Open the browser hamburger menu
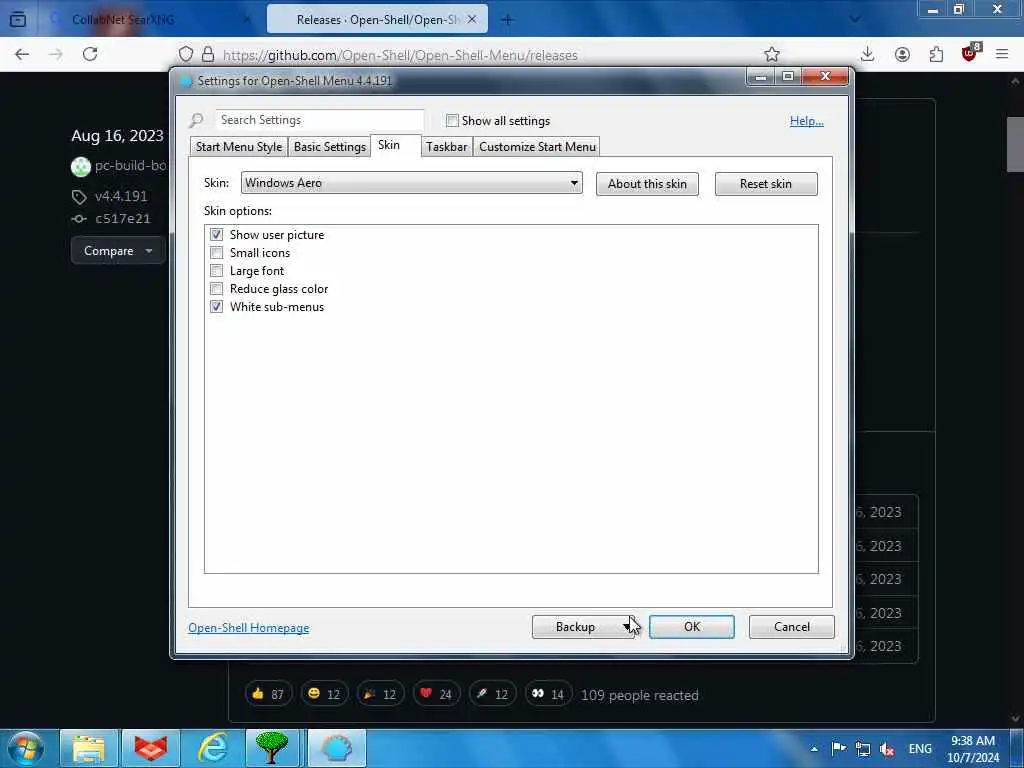 1002,54
